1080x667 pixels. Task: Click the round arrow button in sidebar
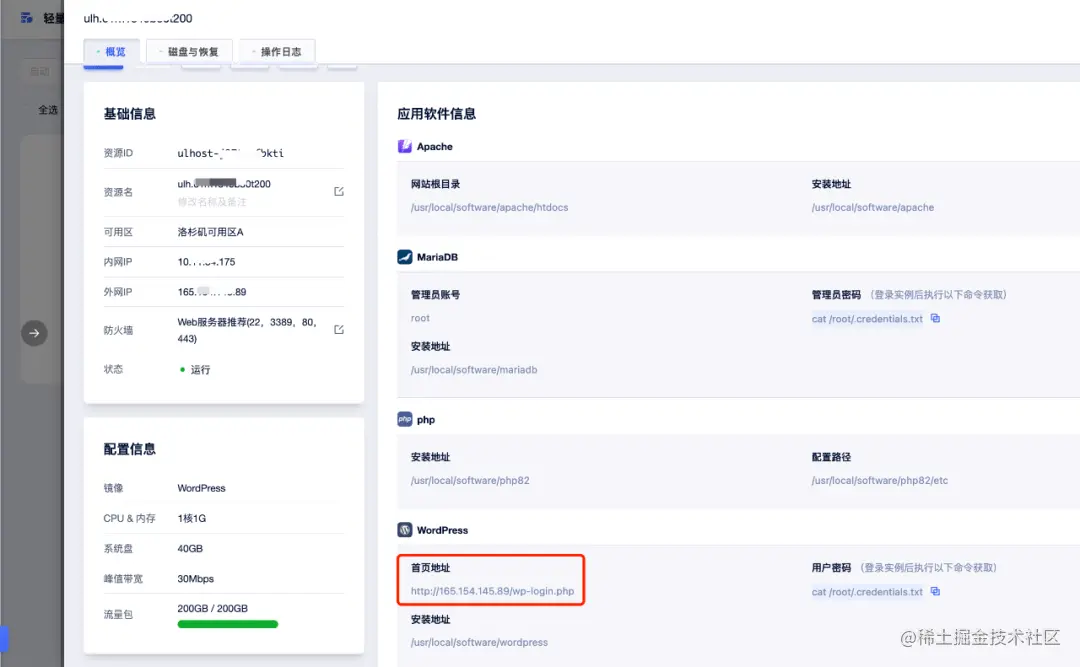click(34, 334)
